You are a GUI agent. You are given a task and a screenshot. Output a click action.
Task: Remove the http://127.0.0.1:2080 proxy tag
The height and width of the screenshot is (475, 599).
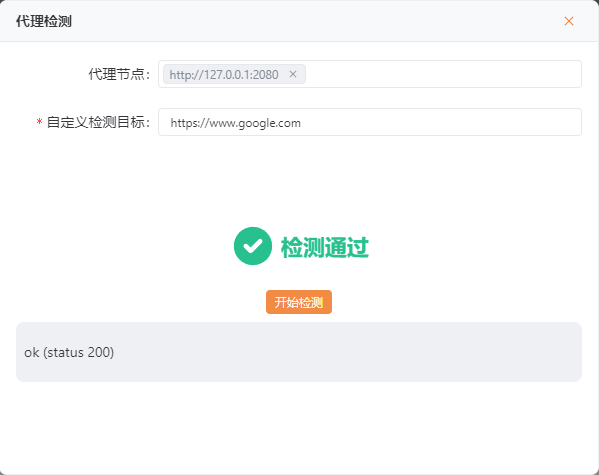(293, 74)
